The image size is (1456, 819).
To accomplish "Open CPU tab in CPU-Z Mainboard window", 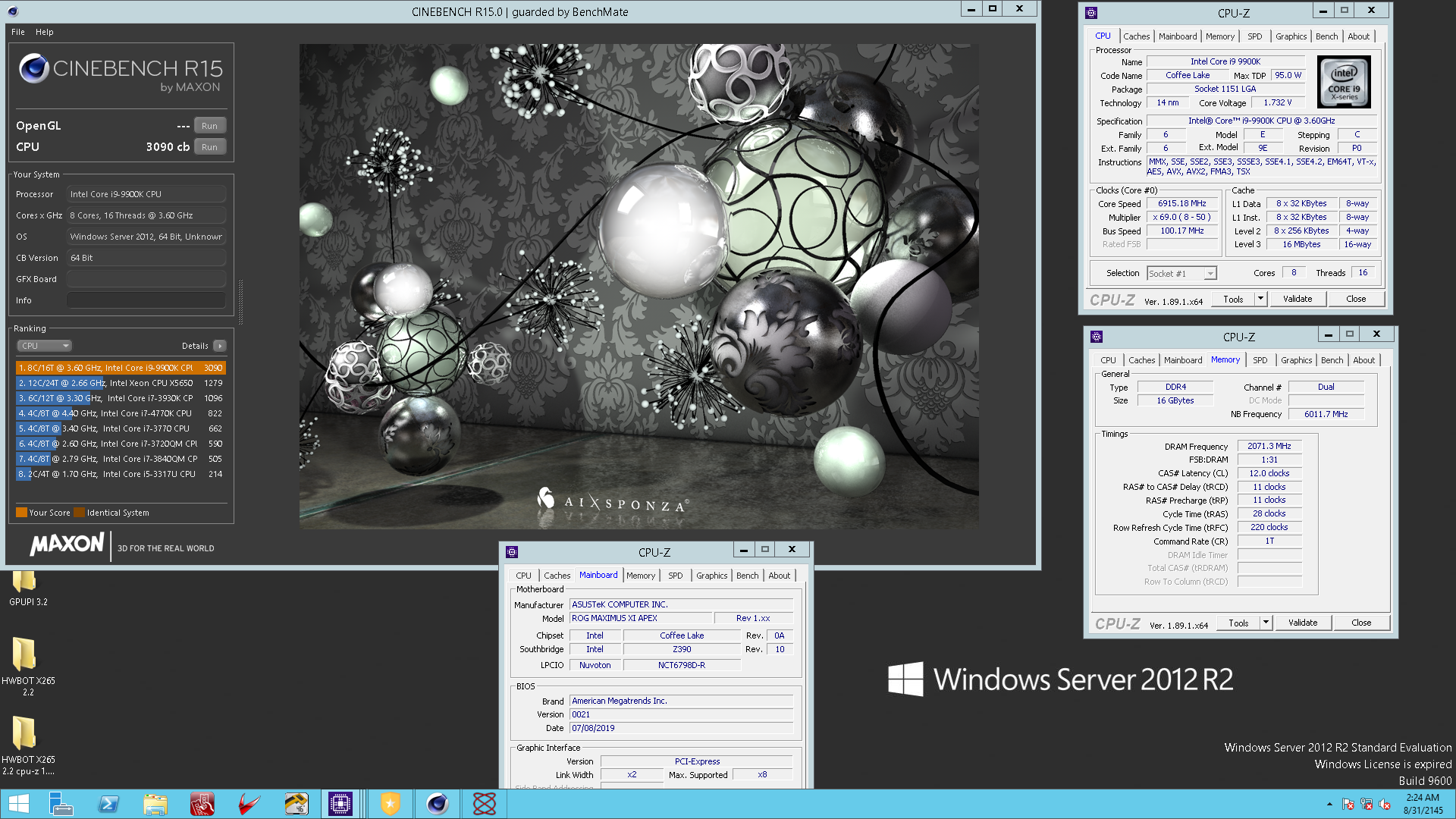I will [x=524, y=576].
